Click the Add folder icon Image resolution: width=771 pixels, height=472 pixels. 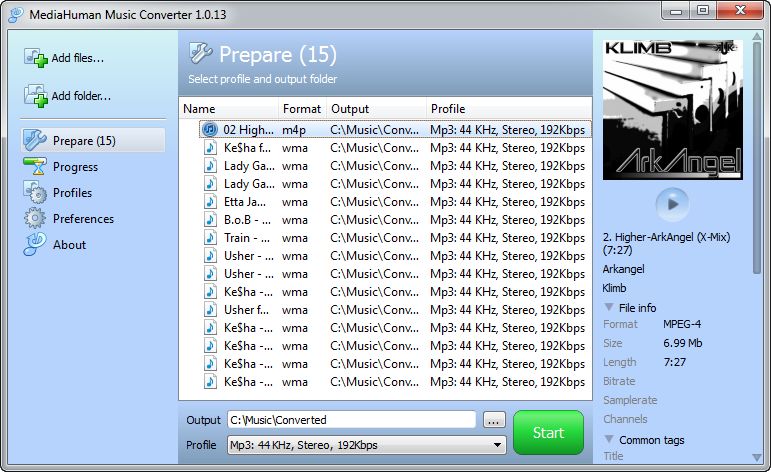click(x=36, y=95)
